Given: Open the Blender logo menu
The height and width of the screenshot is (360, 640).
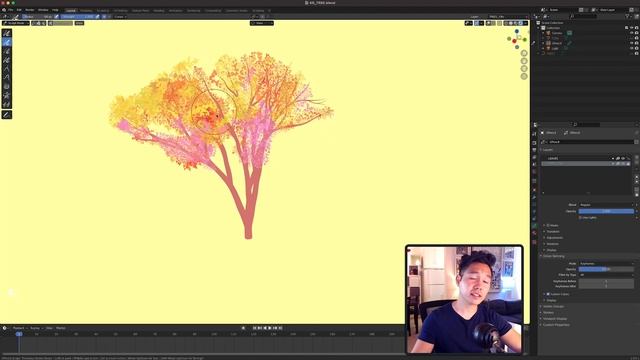Looking at the screenshot, I should [x=4, y=10].
